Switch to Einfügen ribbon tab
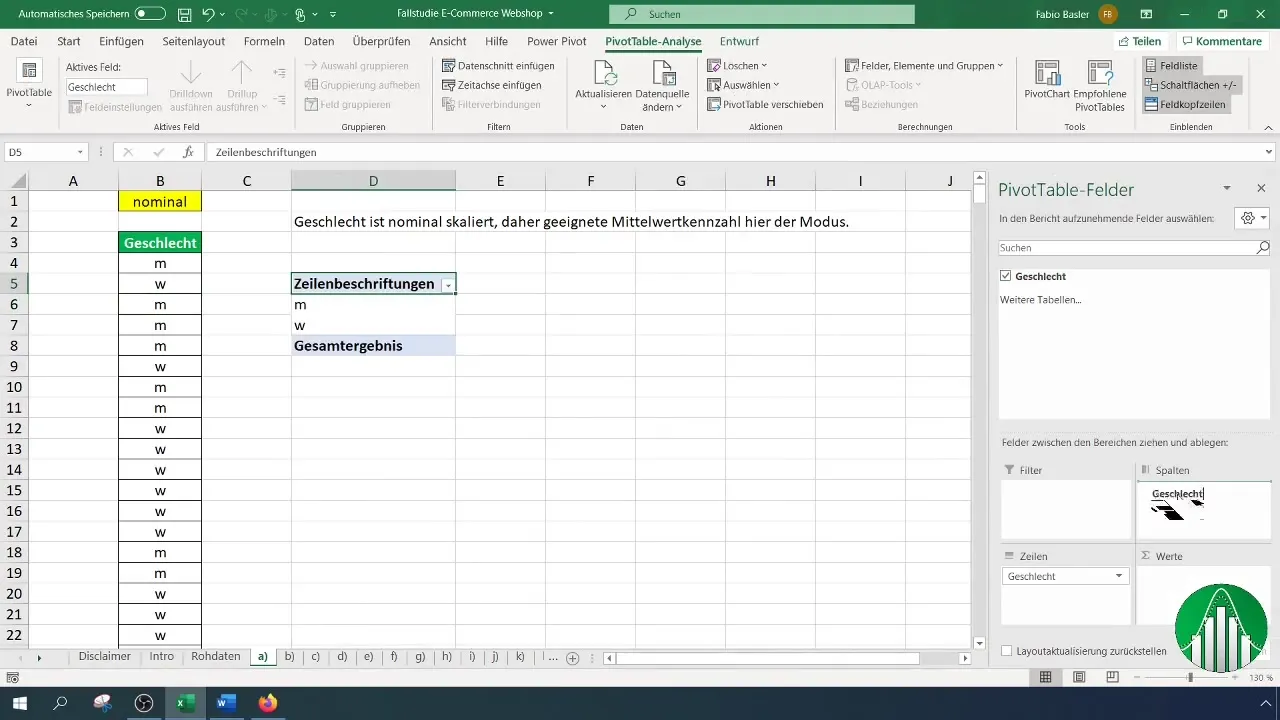 click(121, 41)
